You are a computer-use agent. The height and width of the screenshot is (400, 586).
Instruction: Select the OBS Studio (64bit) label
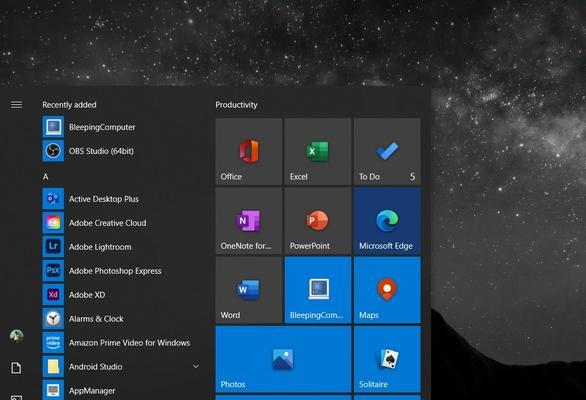(x=101, y=151)
